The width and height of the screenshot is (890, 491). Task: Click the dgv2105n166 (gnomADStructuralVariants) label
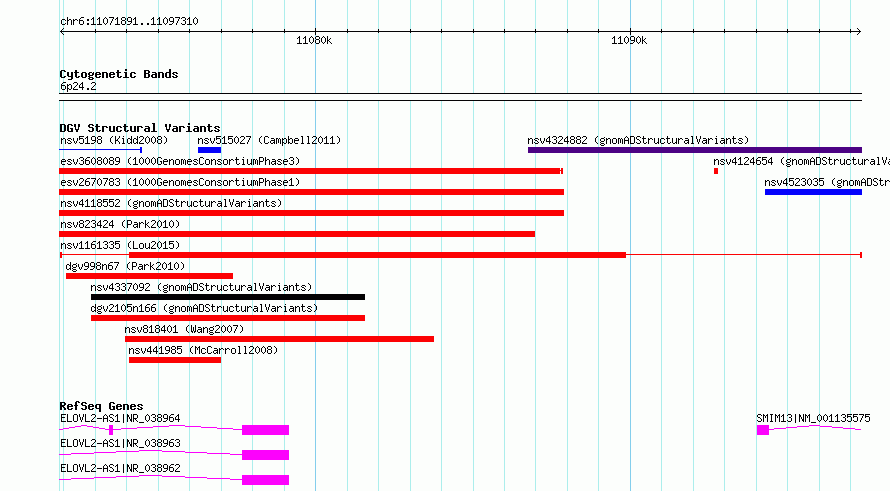point(204,308)
